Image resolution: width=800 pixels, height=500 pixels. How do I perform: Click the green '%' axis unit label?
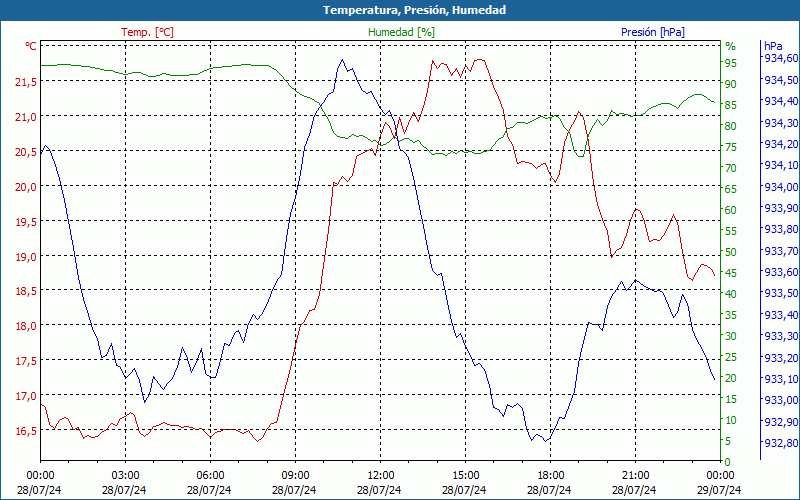pos(731,46)
